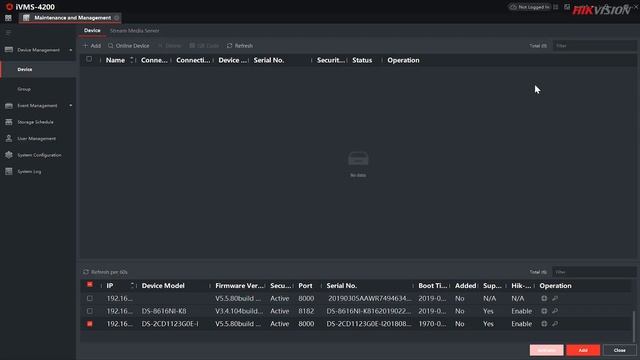Click the Firmware Version column header
Viewport: 640px width, 360px height.
click(240, 286)
